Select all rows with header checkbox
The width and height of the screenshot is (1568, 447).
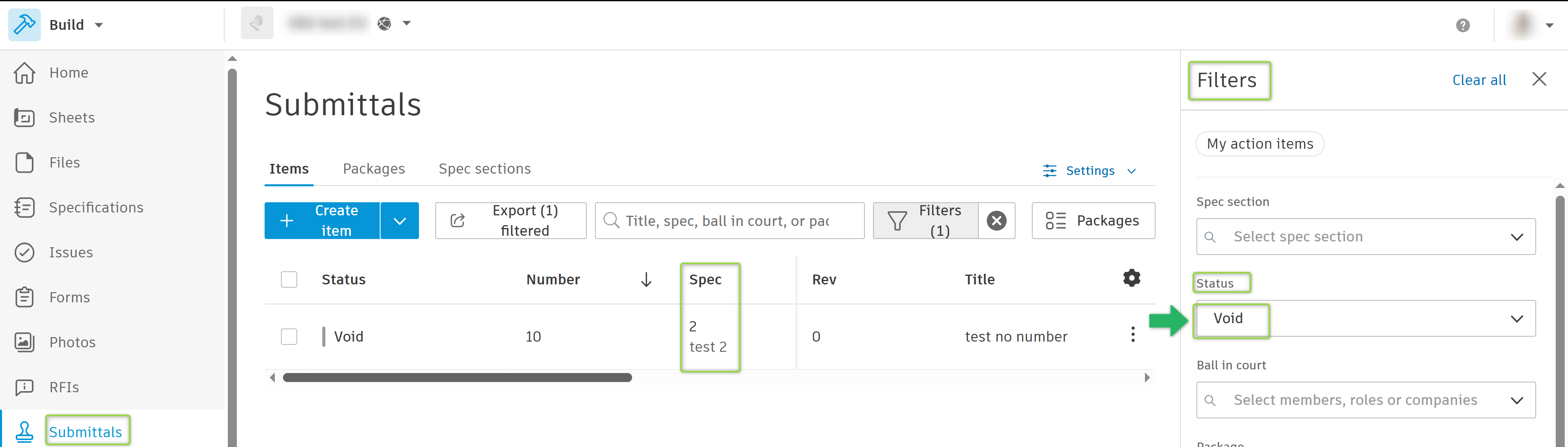tap(289, 279)
